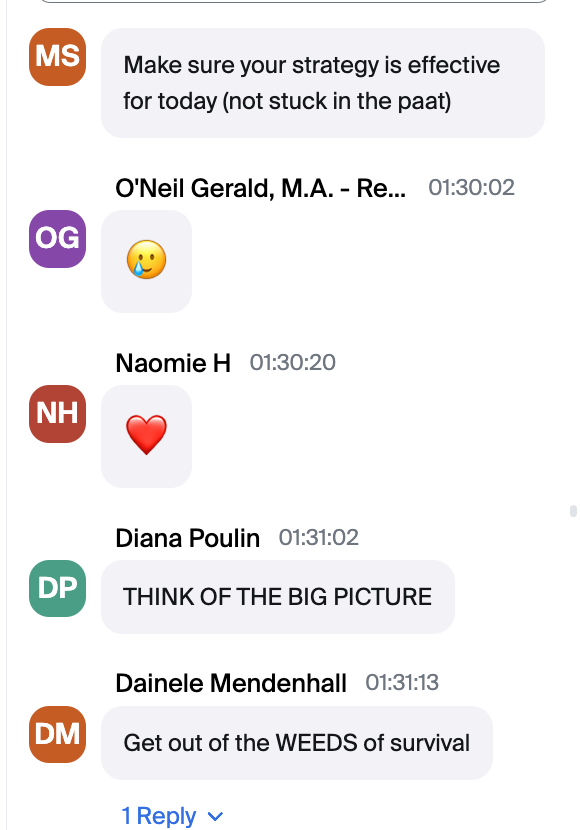Select Get out of the WEEDS message
580x830 pixels.
point(296,743)
